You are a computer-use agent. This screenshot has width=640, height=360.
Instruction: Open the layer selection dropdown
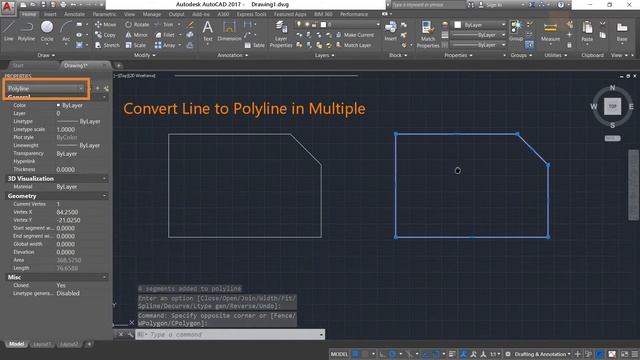pos(337,24)
